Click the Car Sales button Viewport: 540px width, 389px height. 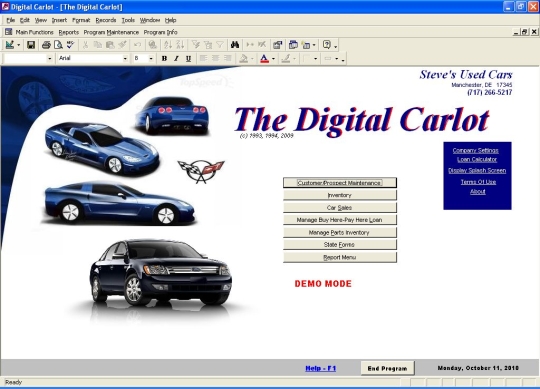pyautogui.click(x=340, y=208)
